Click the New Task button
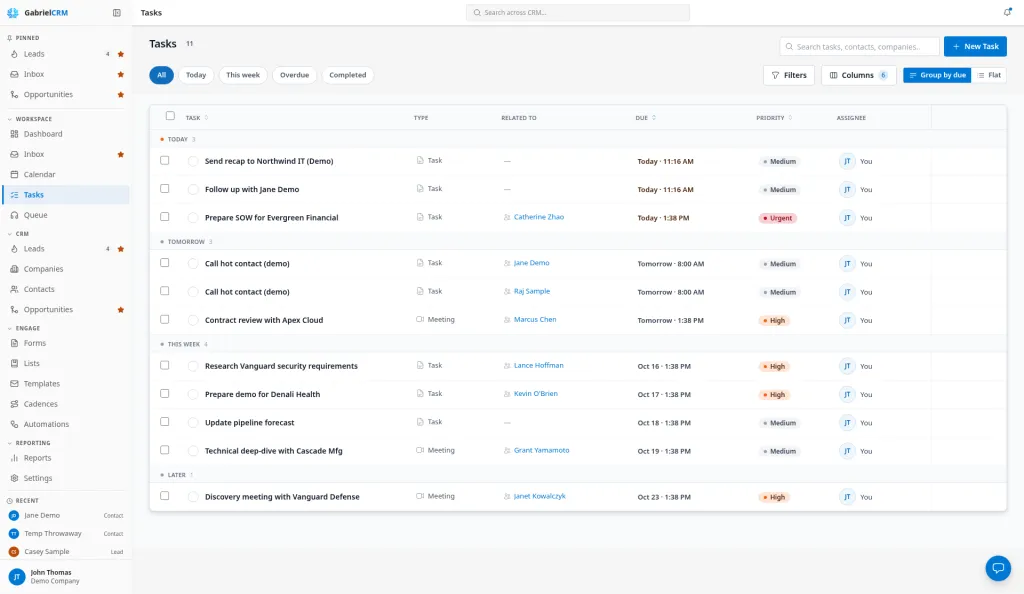 [x=975, y=46]
